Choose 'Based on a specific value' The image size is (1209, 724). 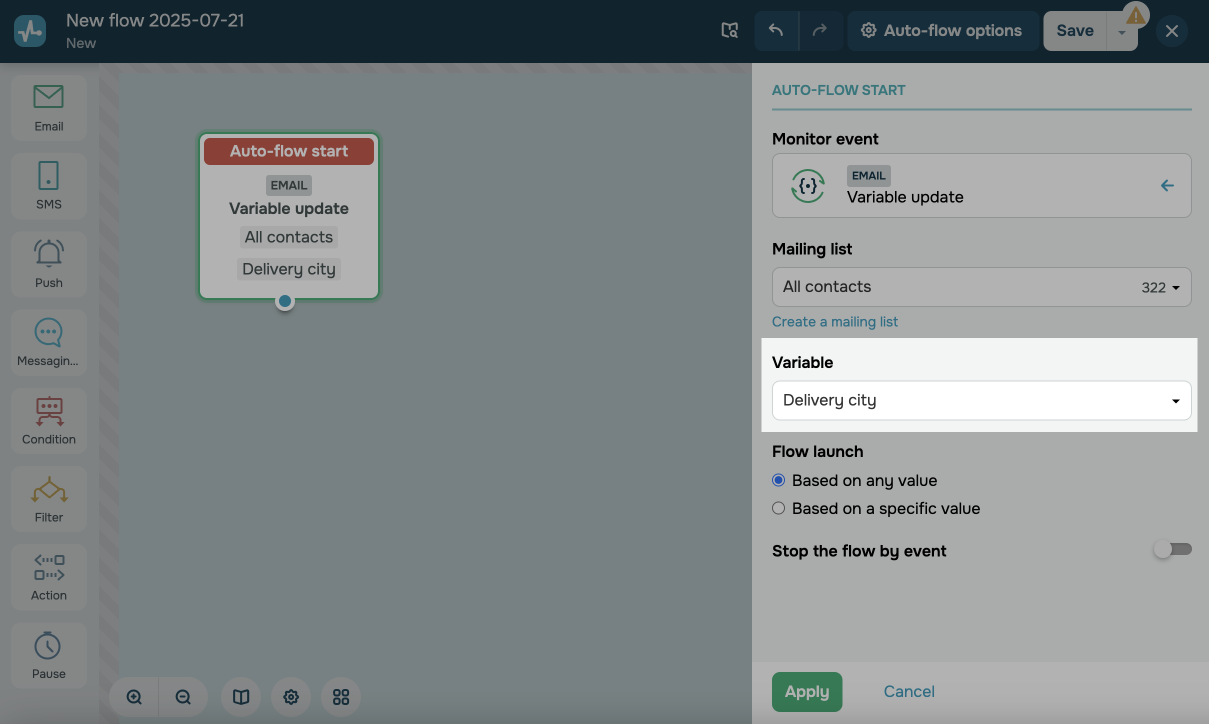(779, 508)
